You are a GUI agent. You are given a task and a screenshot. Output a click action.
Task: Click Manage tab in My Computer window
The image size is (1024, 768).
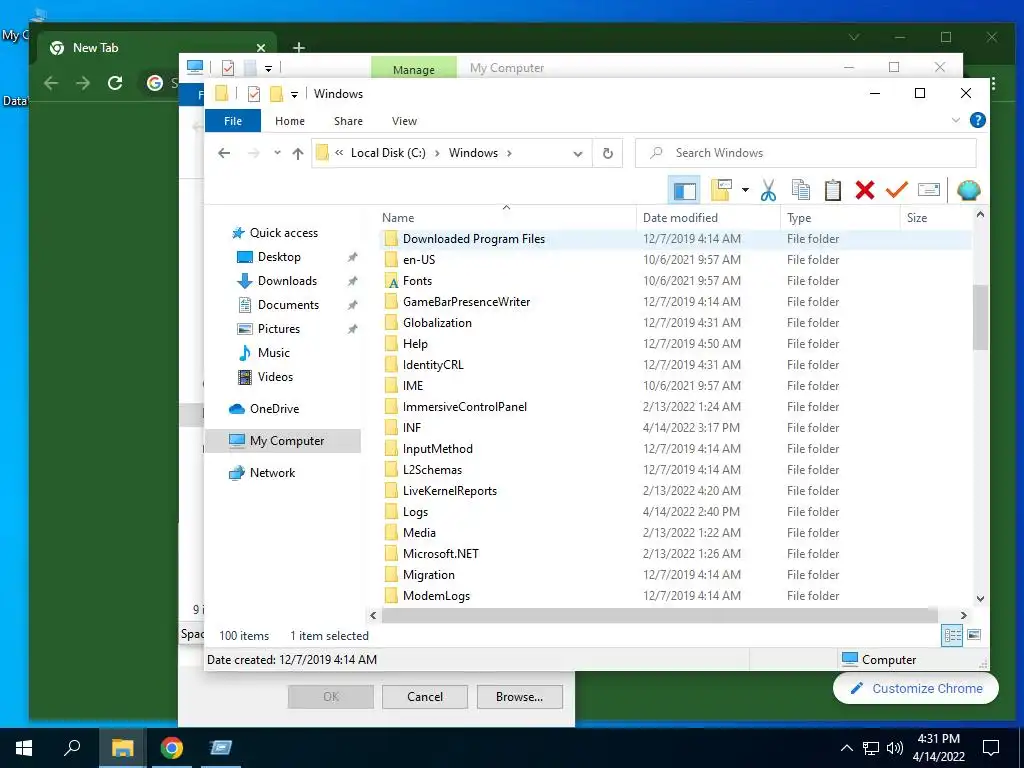point(413,69)
